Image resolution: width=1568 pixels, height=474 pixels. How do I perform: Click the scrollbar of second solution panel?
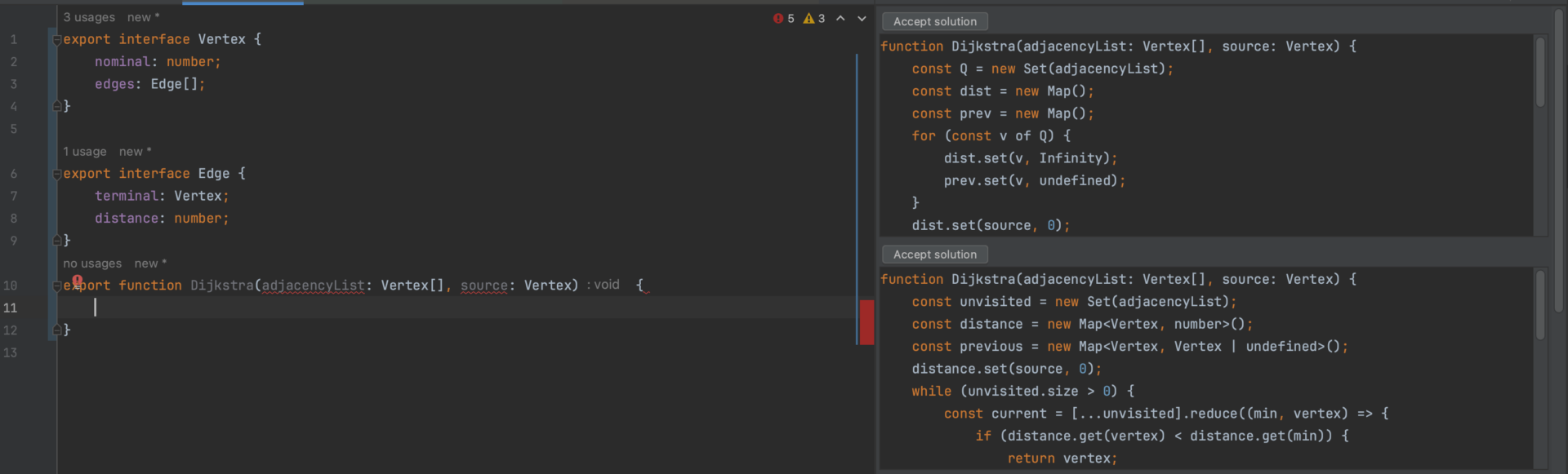1540,306
